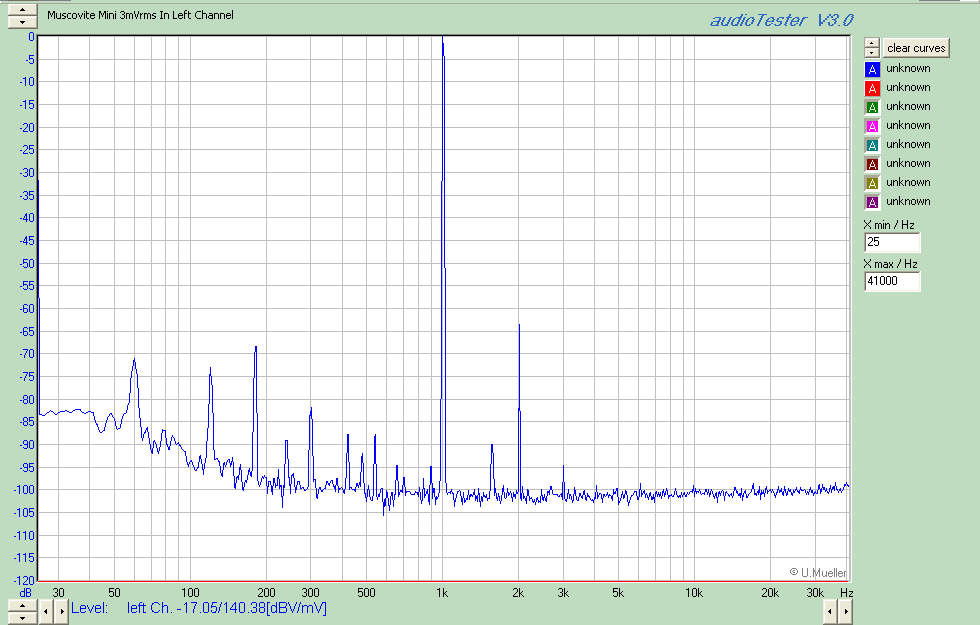This screenshot has height=625, width=980.
Task: Click the 'X max / Hz' label
Action: pos(890,264)
